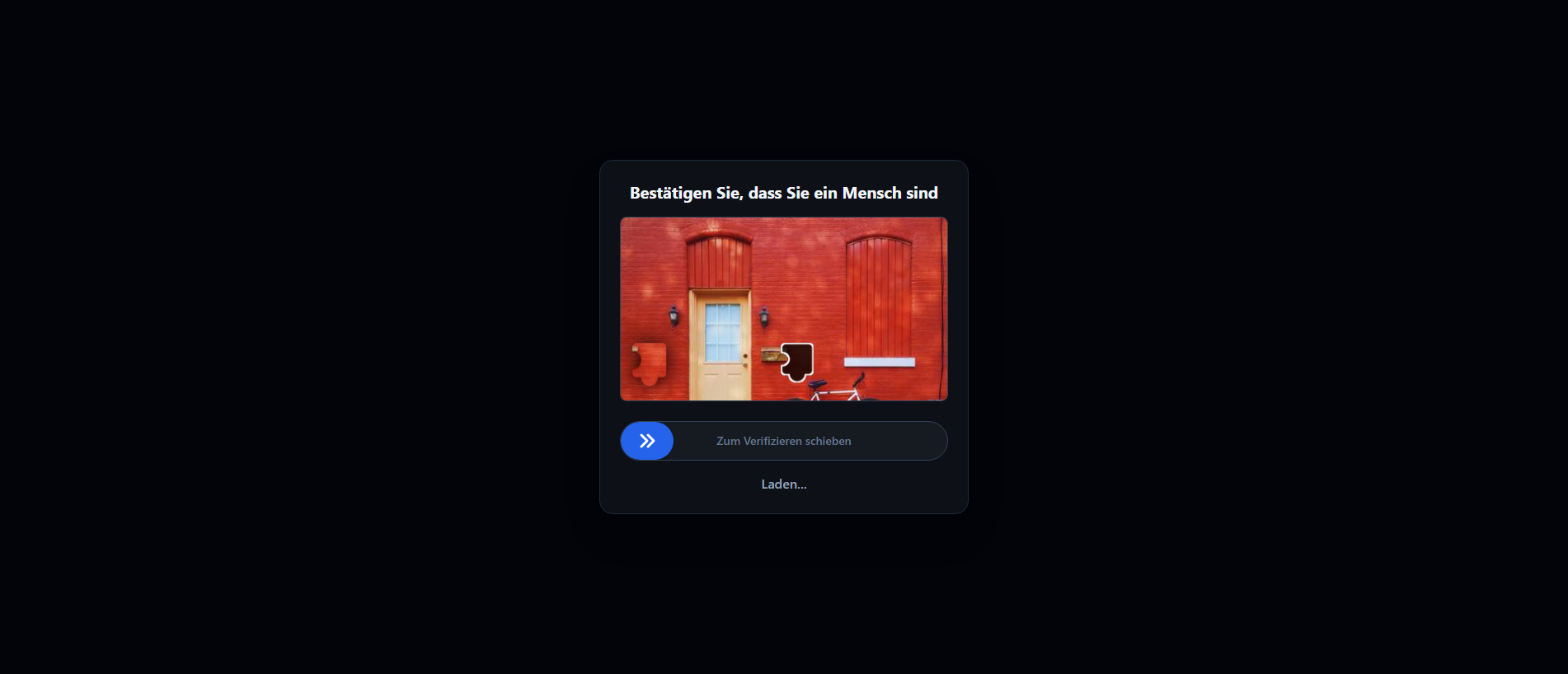Click the red puzzle piece on the left
This screenshot has height=674, width=1568.
pos(649,364)
